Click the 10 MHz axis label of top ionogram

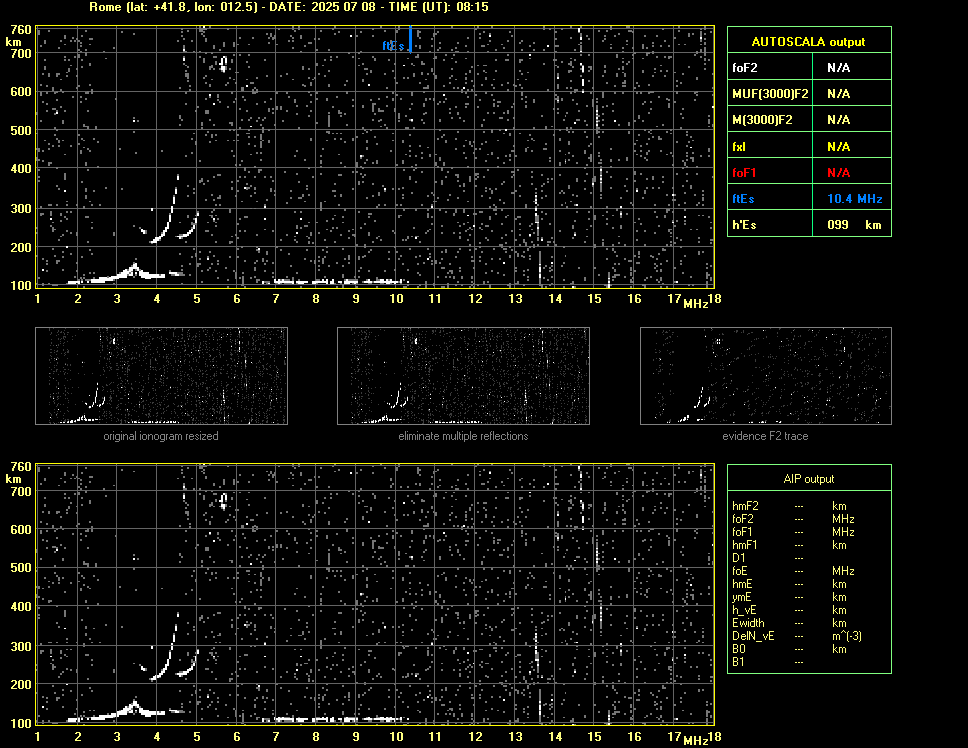[396, 299]
